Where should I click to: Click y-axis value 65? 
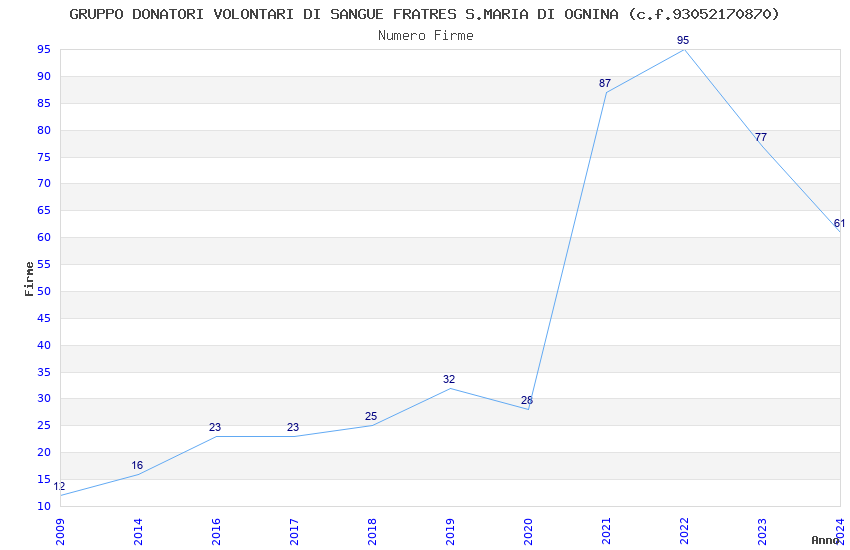click(x=44, y=211)
